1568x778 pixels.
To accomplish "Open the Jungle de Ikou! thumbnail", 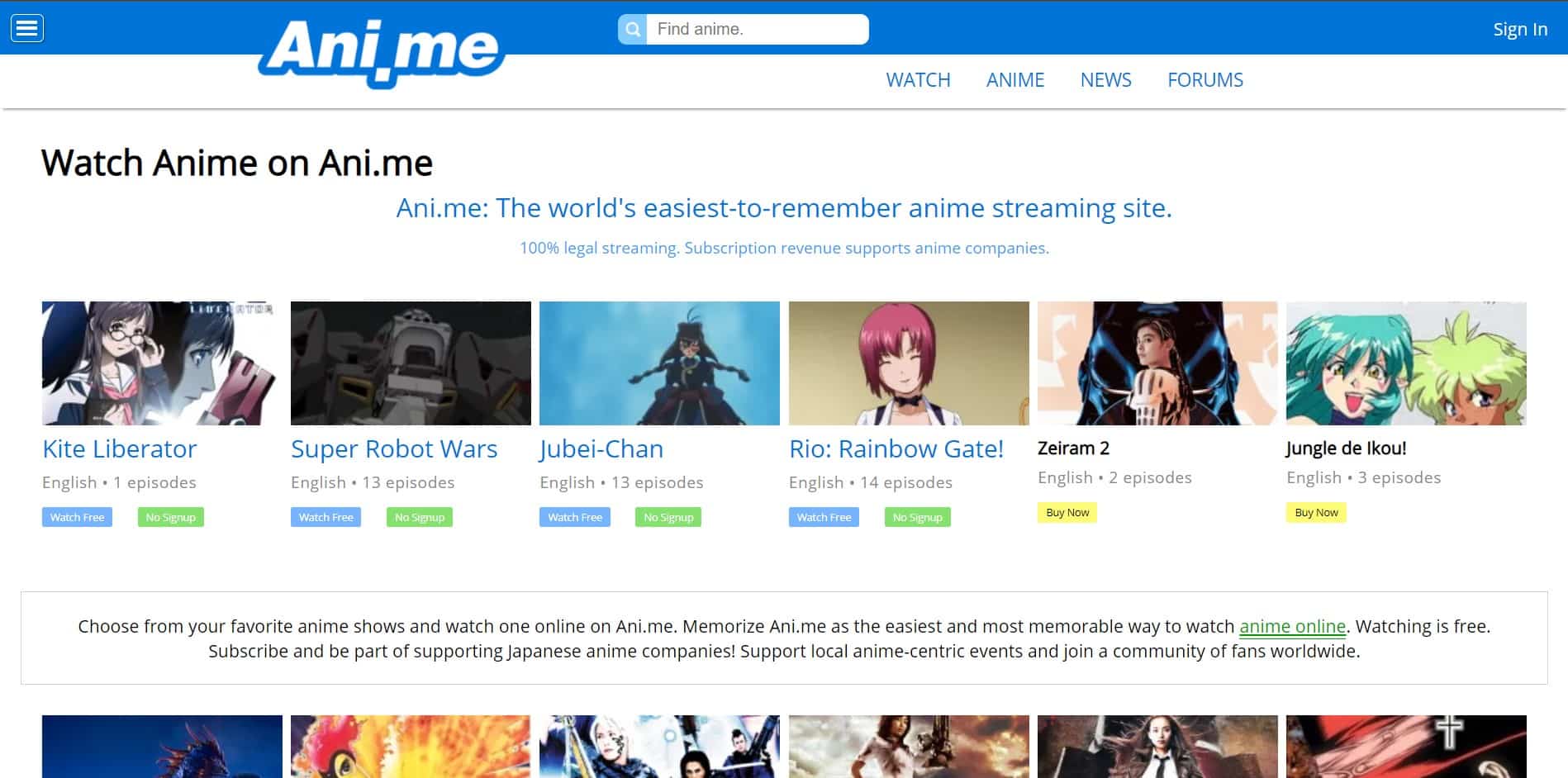I will tap(1406, 363).
